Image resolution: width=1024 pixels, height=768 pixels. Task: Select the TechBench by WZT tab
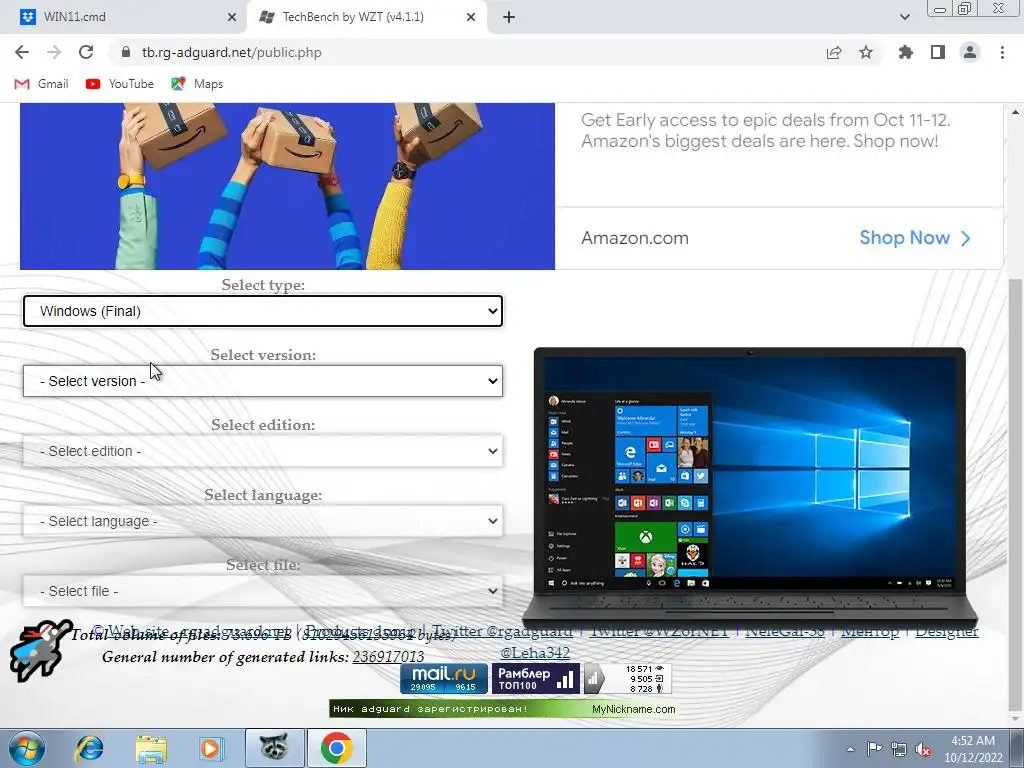point(367,17)
